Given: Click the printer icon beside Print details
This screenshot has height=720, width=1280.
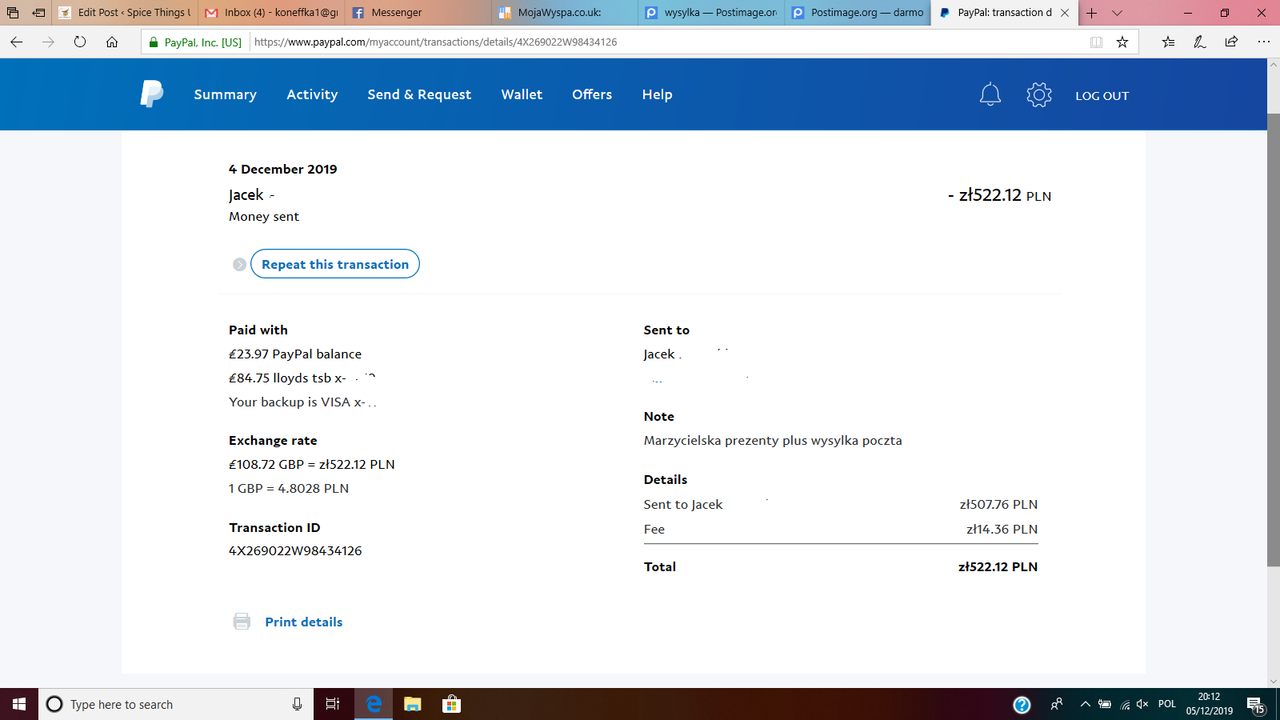Looking at the screenshot, I should tap(242, 622).
